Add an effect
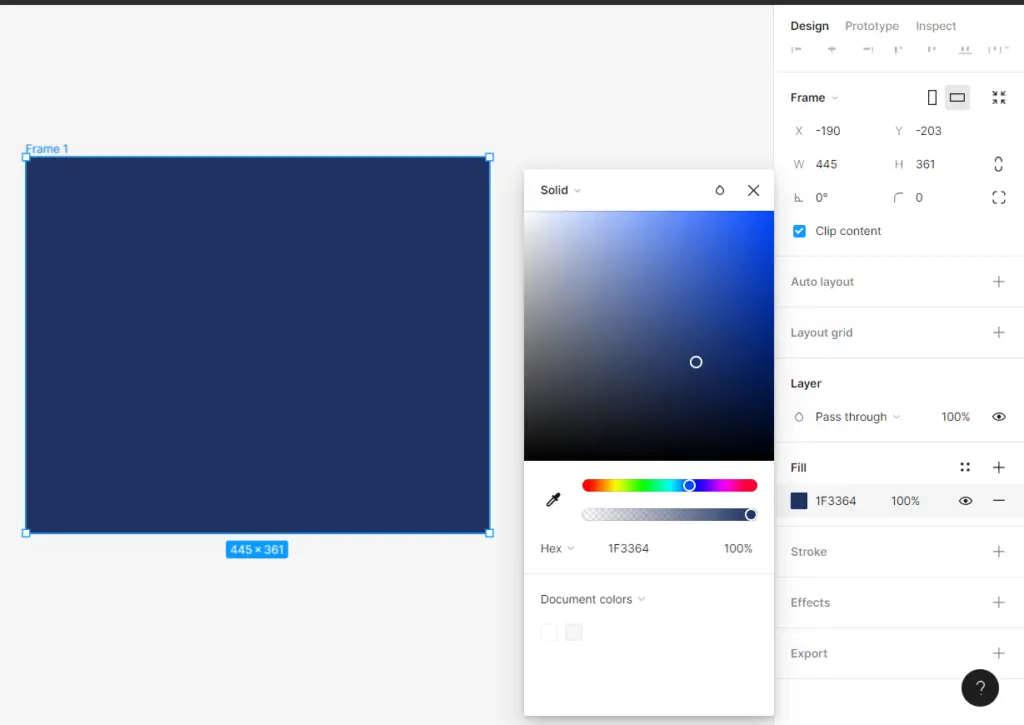Screen dimensions: 1024x725 click(999, 603)
